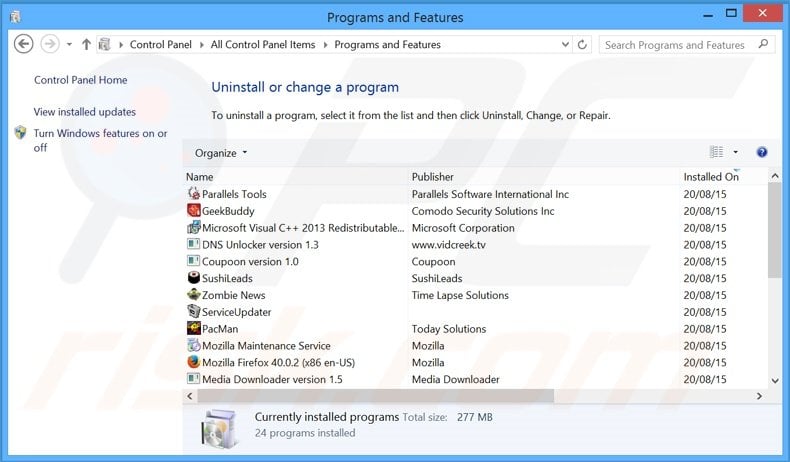Sort by the Publisher column header
The width and height of the screenshot is (790, 462).
tap(432, 177)
